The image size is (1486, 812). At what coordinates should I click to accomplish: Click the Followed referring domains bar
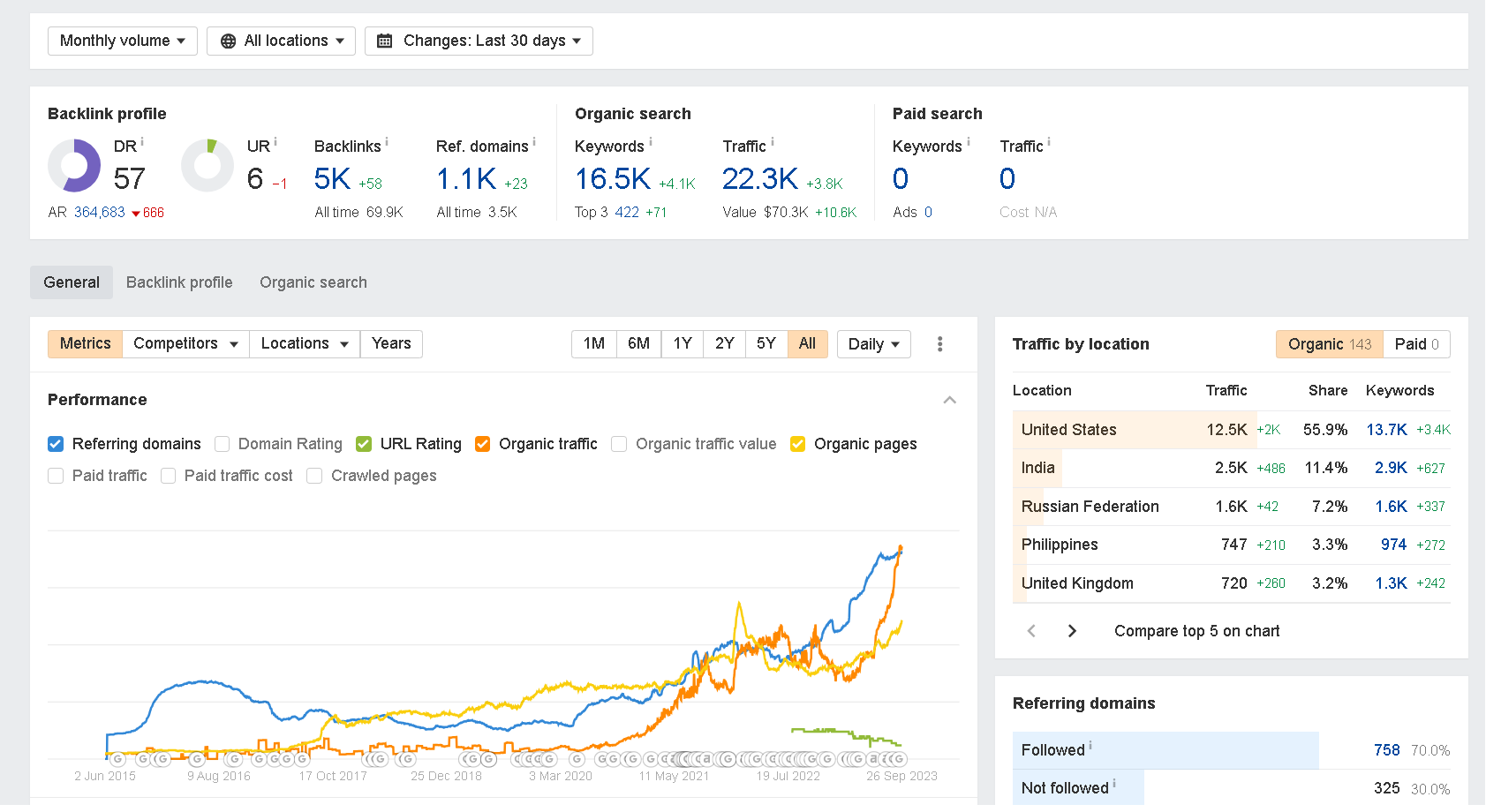click(x=1165, y=750)
